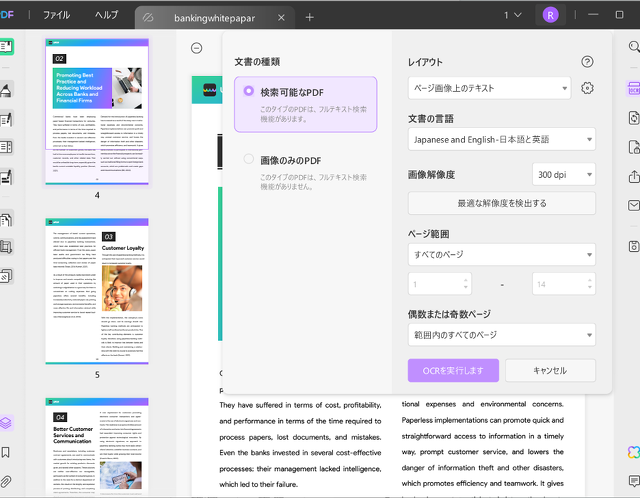
Task: Open the ヘルプ menu
Action: (x=106, y=16)
